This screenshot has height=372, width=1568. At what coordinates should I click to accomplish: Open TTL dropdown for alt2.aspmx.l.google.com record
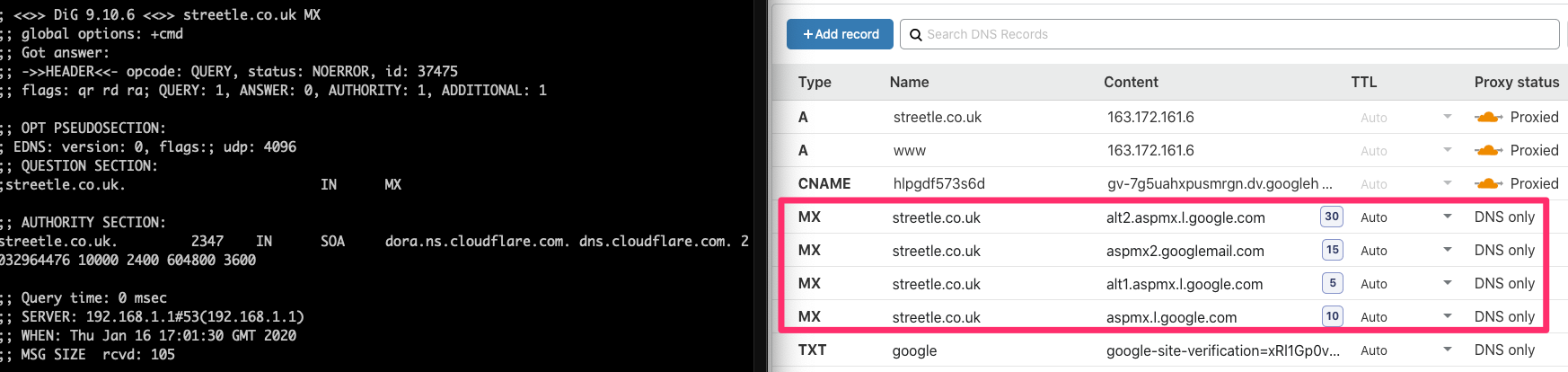coord(1448,217)
